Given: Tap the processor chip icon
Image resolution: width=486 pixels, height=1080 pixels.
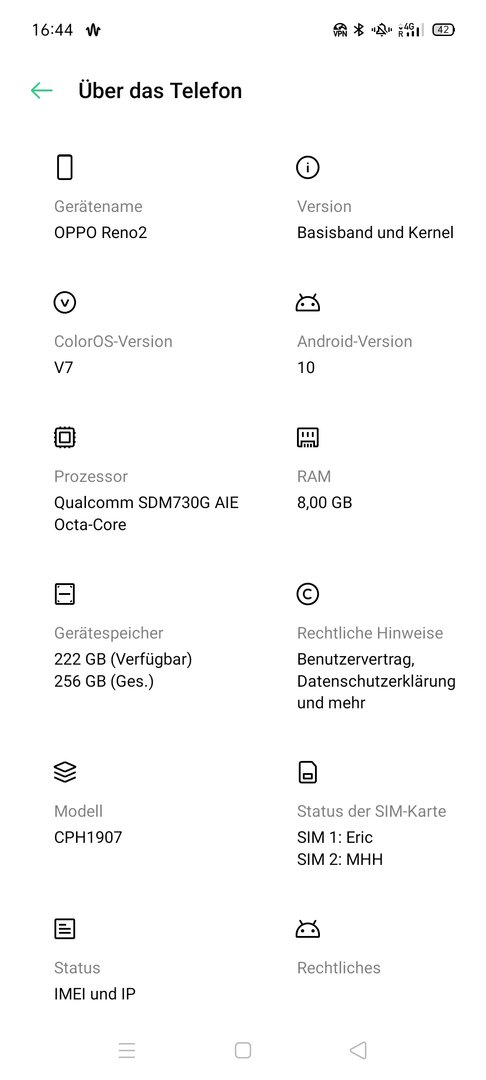Looking at the screenshot, I should [65, 437].
